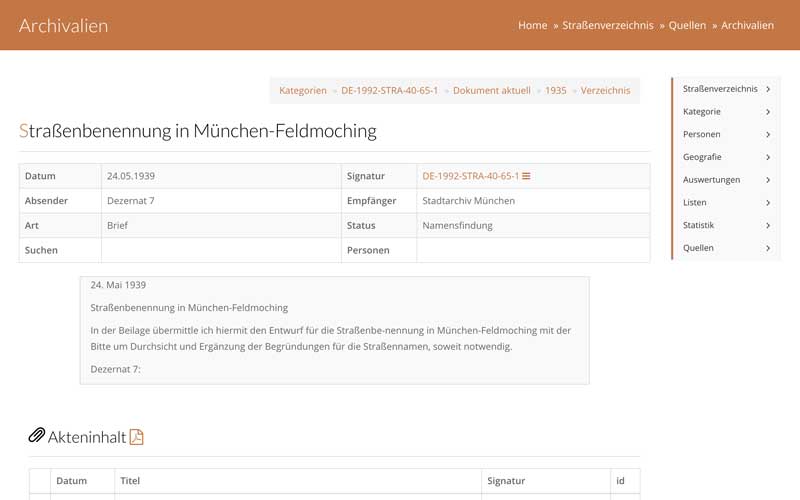Open the Geografie sidebar menu
This screenshot has height=500, width=800.
(702, 157)
